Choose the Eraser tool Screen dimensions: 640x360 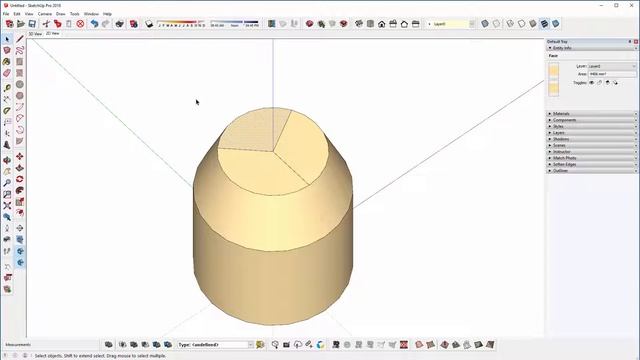pyautogui.click(x=7, y=73)
